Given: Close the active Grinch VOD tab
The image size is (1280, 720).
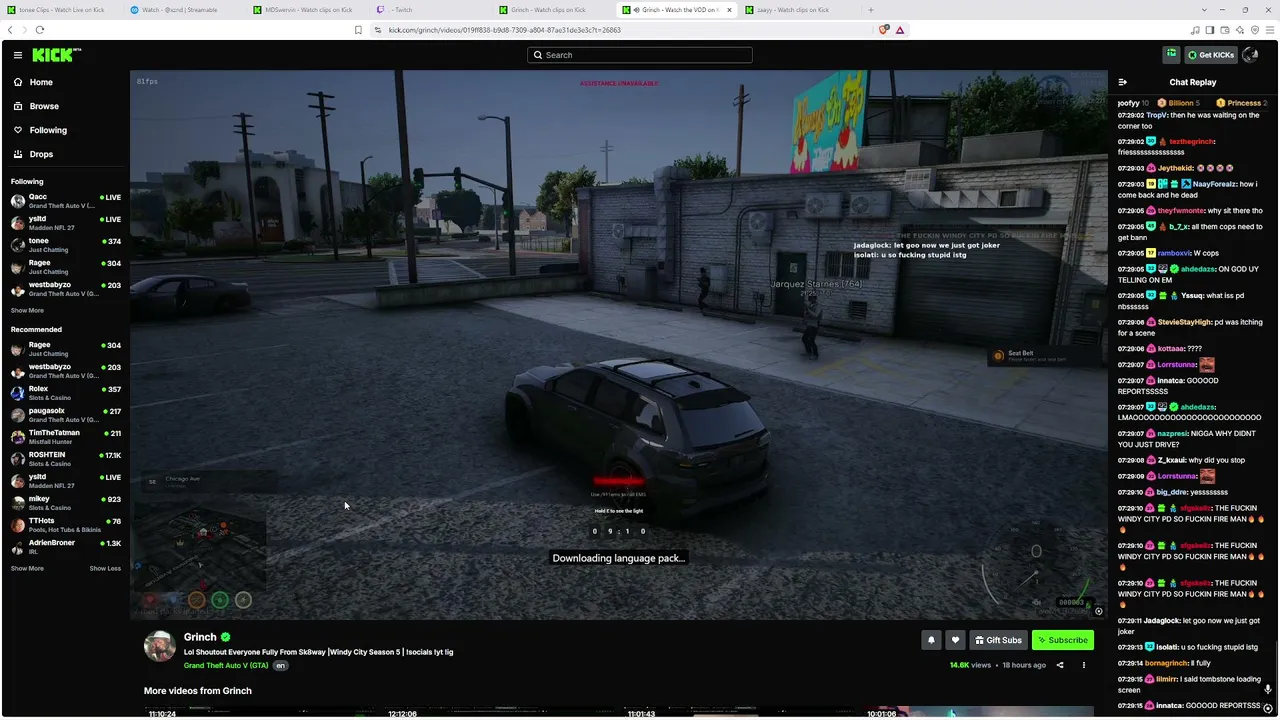Looking at the screenshot, I should [729, 10].
